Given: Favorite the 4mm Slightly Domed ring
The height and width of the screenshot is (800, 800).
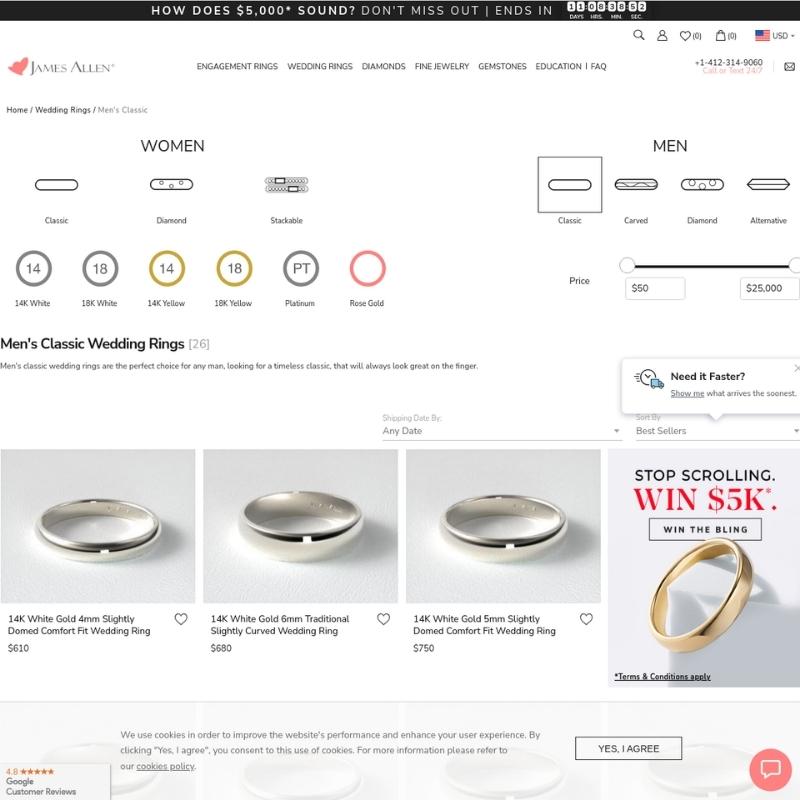Looking at the screenshot, I should pyautogui.click(x=181, y=619).
